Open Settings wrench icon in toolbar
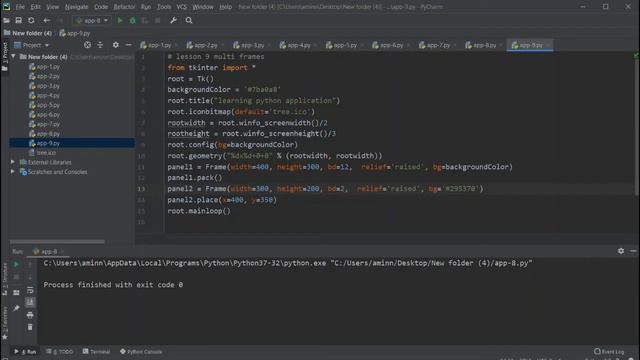The height and width of the screenshot is (360, 640). point(173,20)
